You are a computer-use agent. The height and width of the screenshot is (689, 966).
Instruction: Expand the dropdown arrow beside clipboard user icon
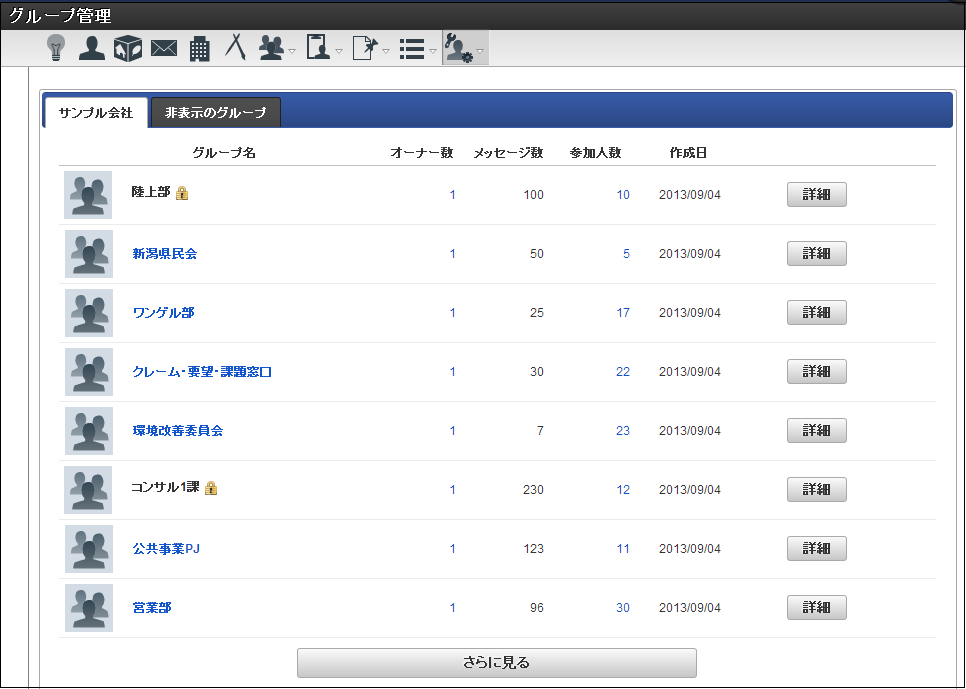[339, 51]
